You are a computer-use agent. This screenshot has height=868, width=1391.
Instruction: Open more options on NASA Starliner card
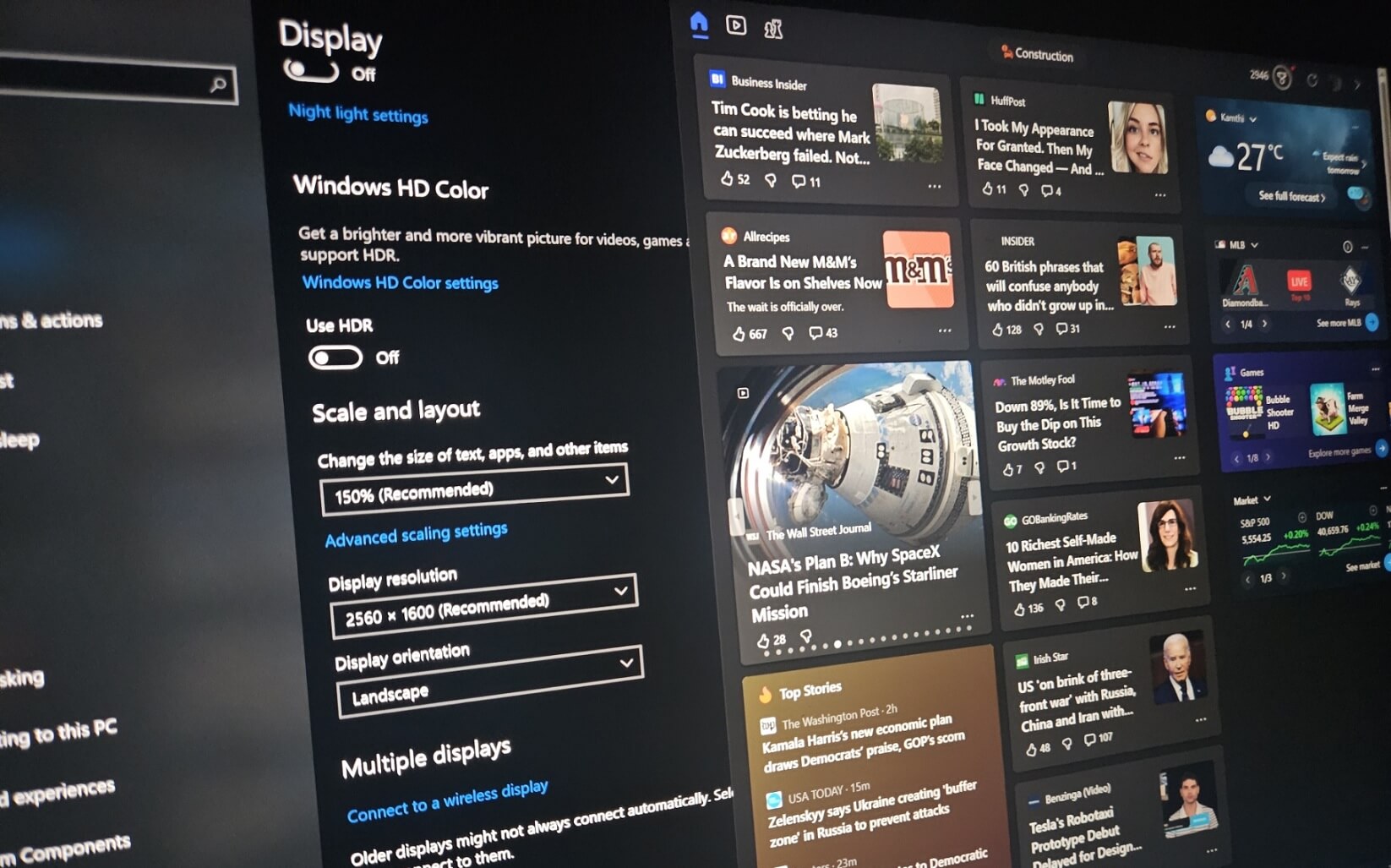tap(967, 615)
